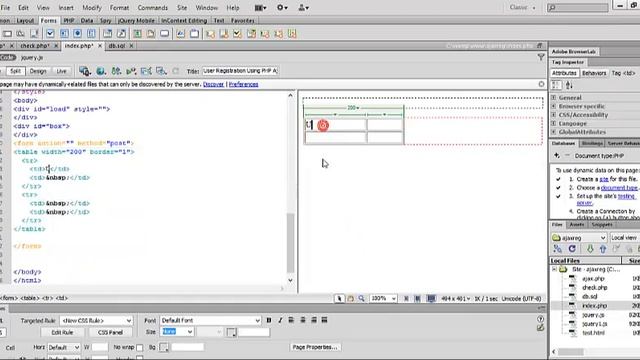Open the File Management icon in document toolbar
The height and width of the screenshot is (360, 640).
tap(116, 71)
